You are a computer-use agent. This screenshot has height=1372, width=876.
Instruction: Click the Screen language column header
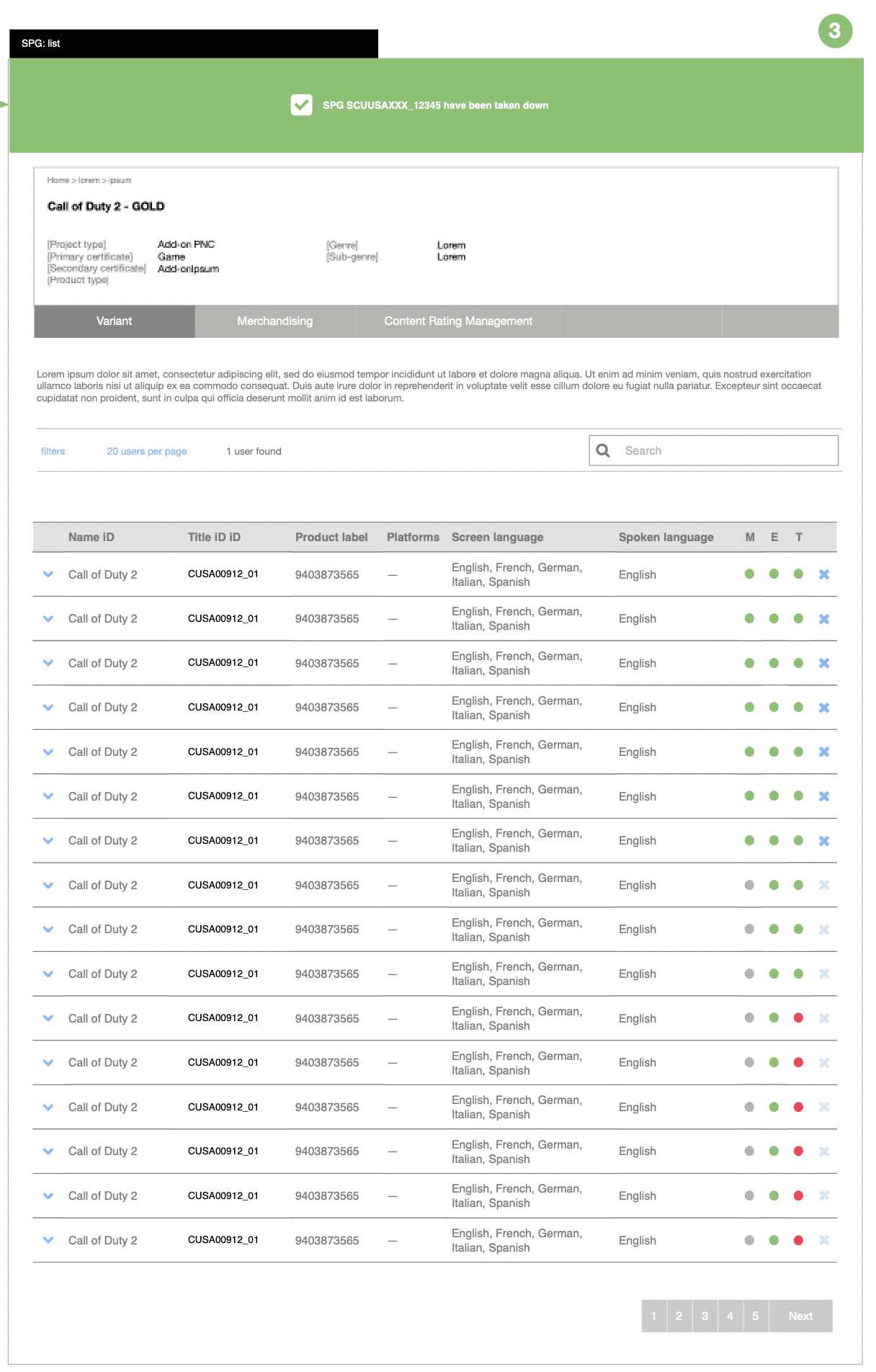498,538
